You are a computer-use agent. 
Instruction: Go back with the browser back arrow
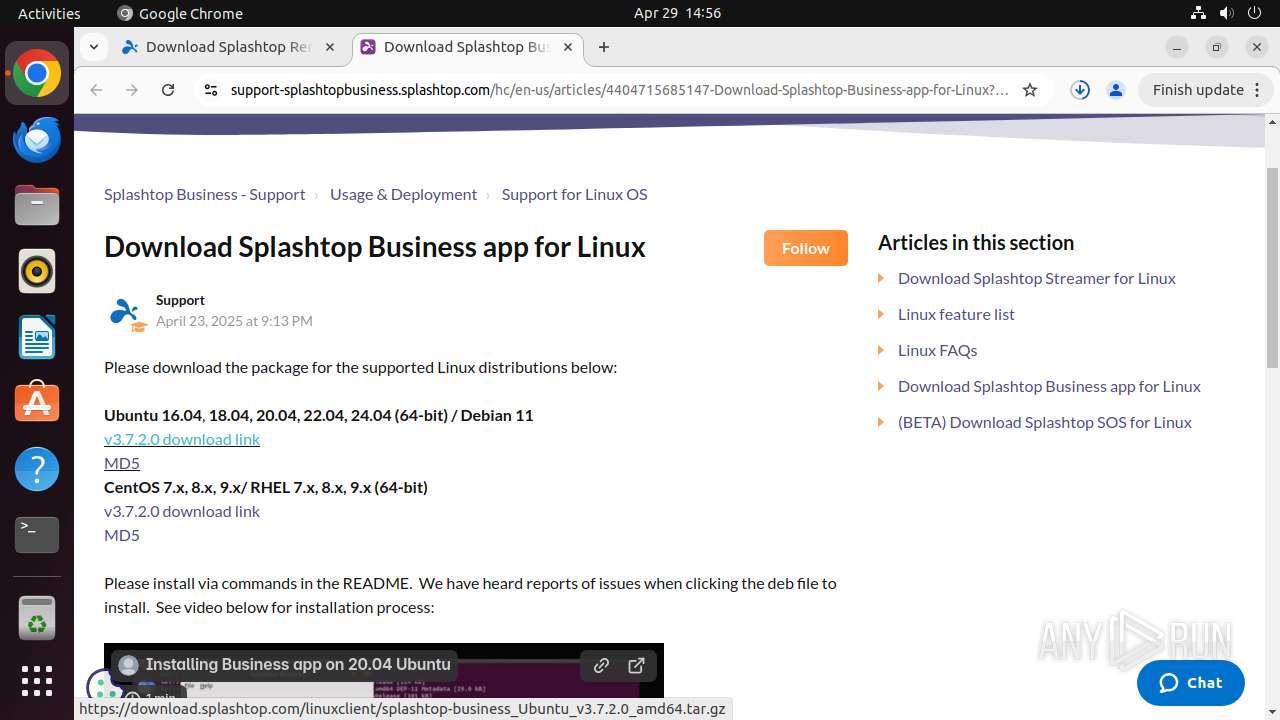(96, 90)
